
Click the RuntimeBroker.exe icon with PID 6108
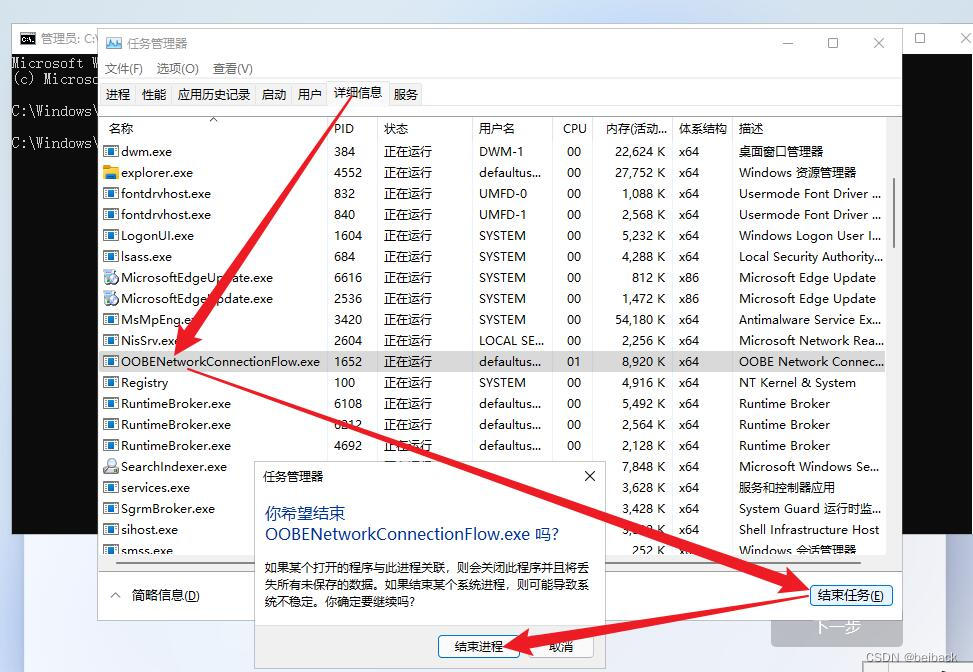tap(110, 403)
